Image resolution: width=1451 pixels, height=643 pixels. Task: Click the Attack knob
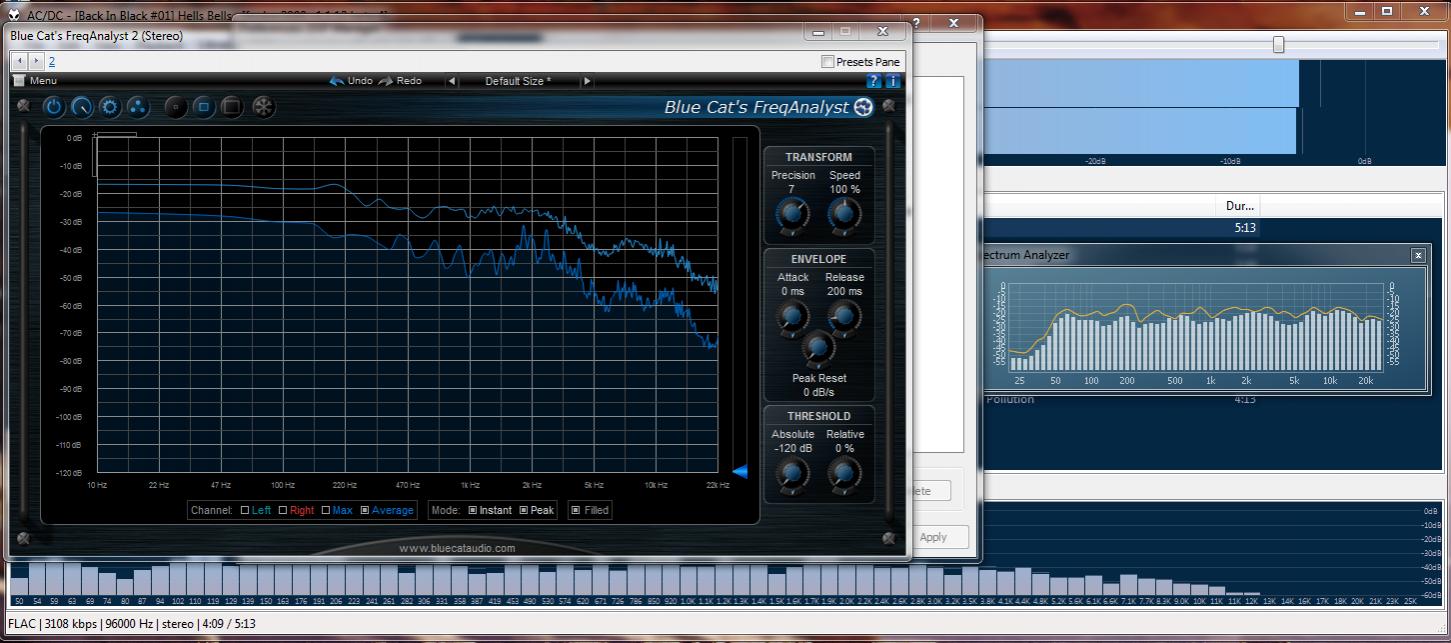(x=792, y=317)
